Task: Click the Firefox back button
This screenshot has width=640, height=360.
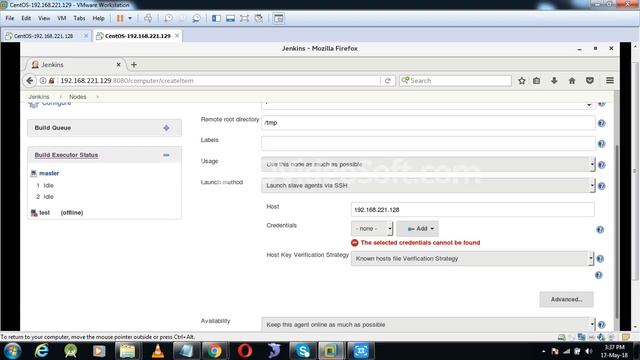Action: point(30,80)
